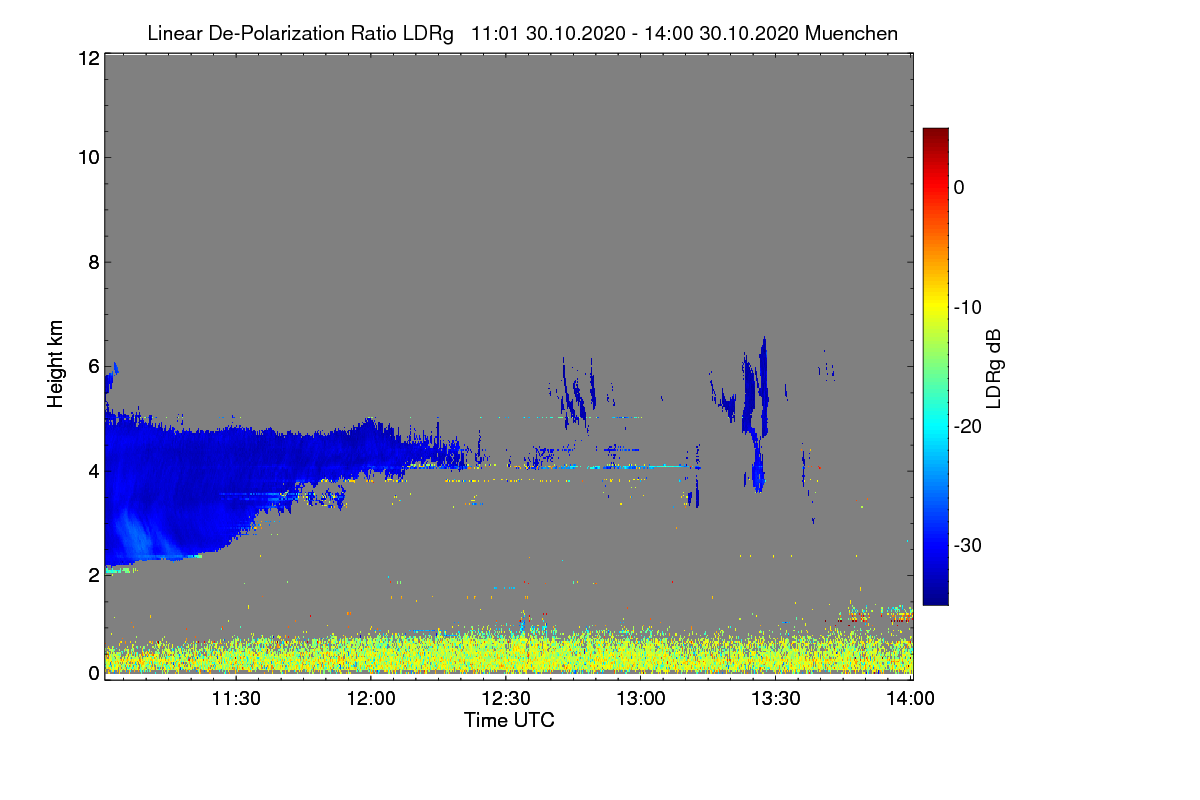Click the height axis tick label '2'
The height and width of the screenshot is (800, 1200).
tap(93, 575)
